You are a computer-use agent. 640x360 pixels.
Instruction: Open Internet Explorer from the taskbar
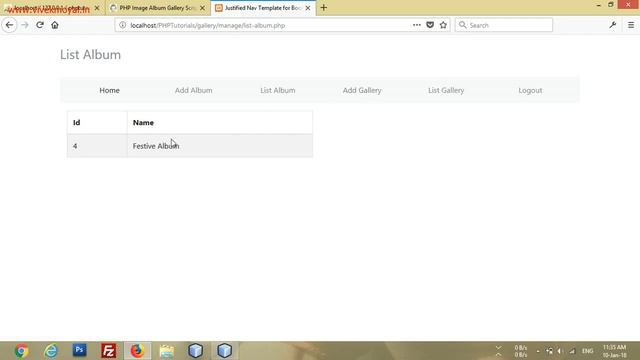[51, 351]
